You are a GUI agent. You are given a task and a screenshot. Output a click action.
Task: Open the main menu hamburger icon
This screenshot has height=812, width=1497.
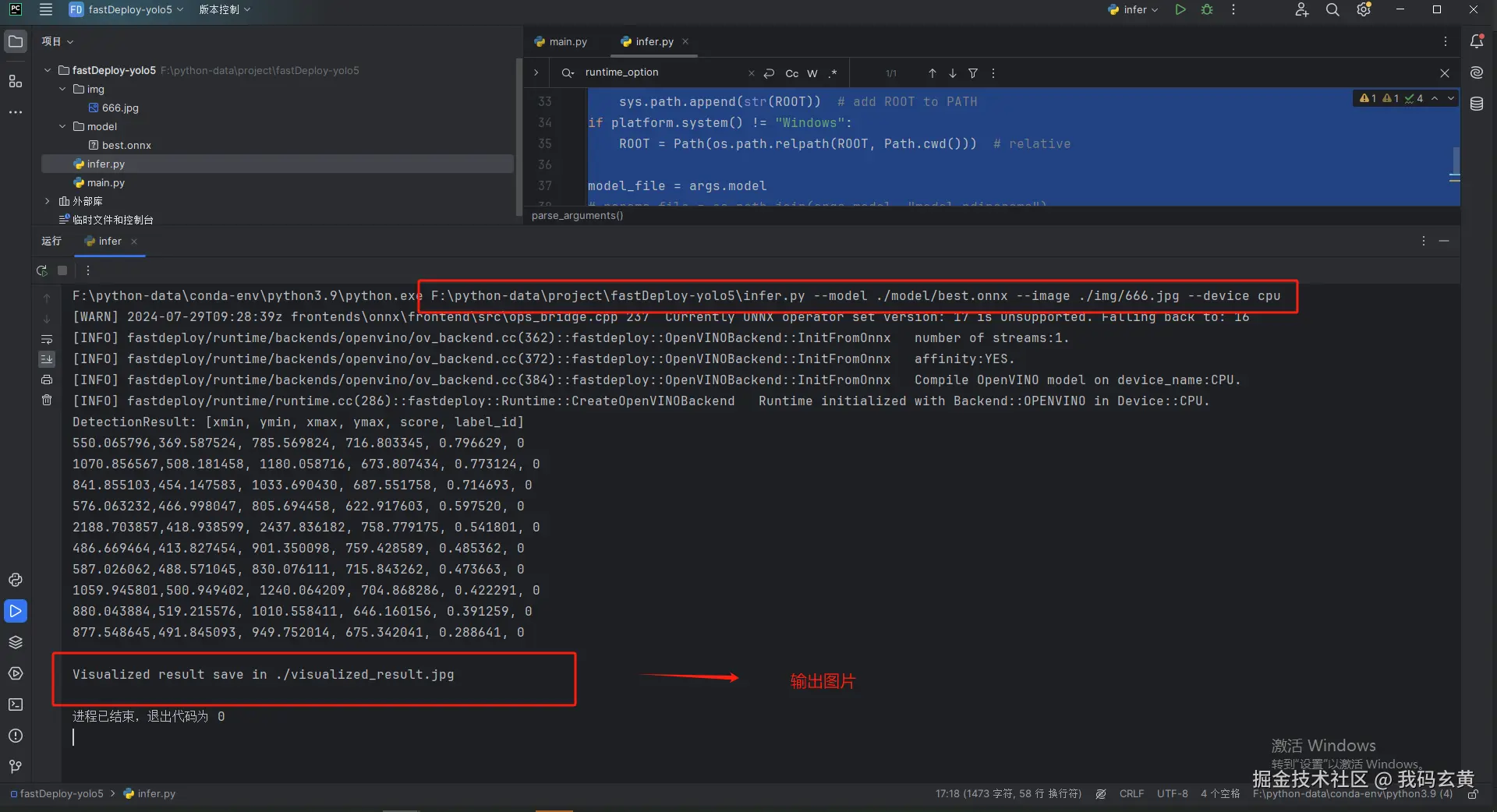(x=46, y=9)
